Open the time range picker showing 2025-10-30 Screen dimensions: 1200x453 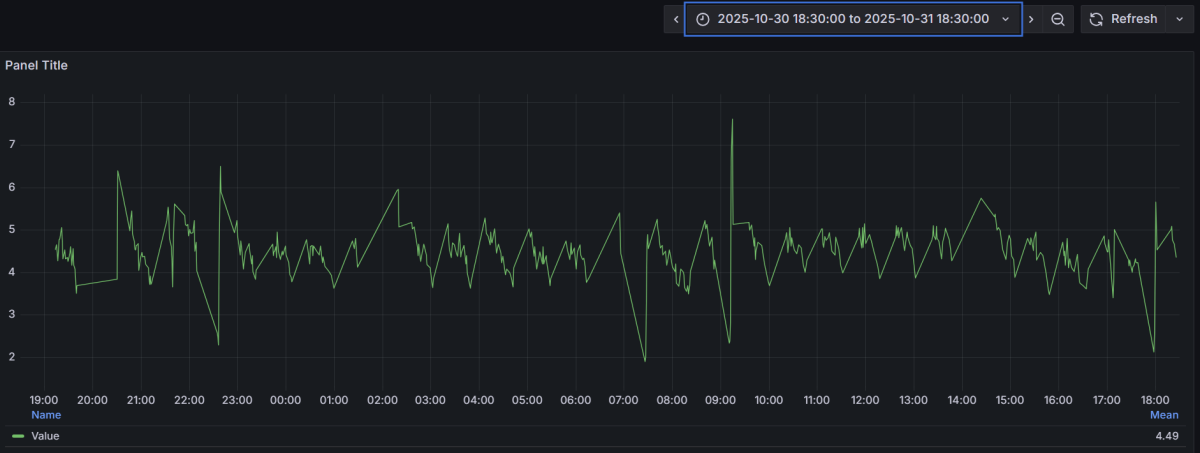853,19
